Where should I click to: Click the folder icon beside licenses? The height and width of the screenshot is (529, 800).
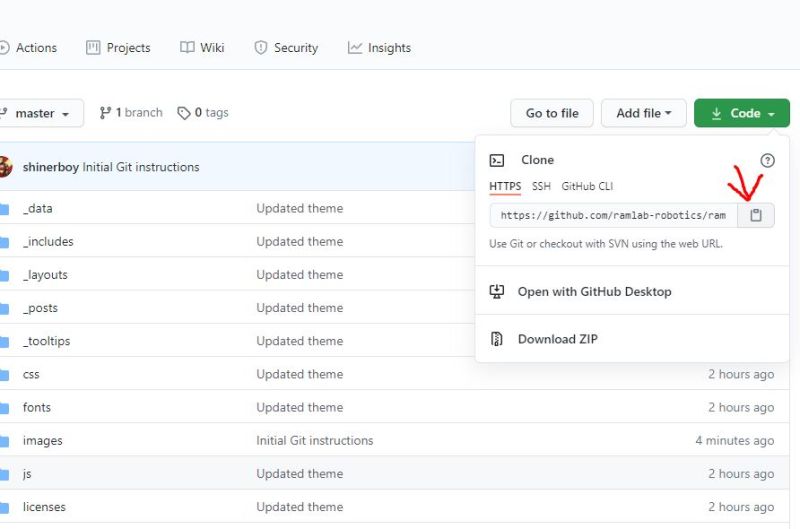tap(5, 507)
